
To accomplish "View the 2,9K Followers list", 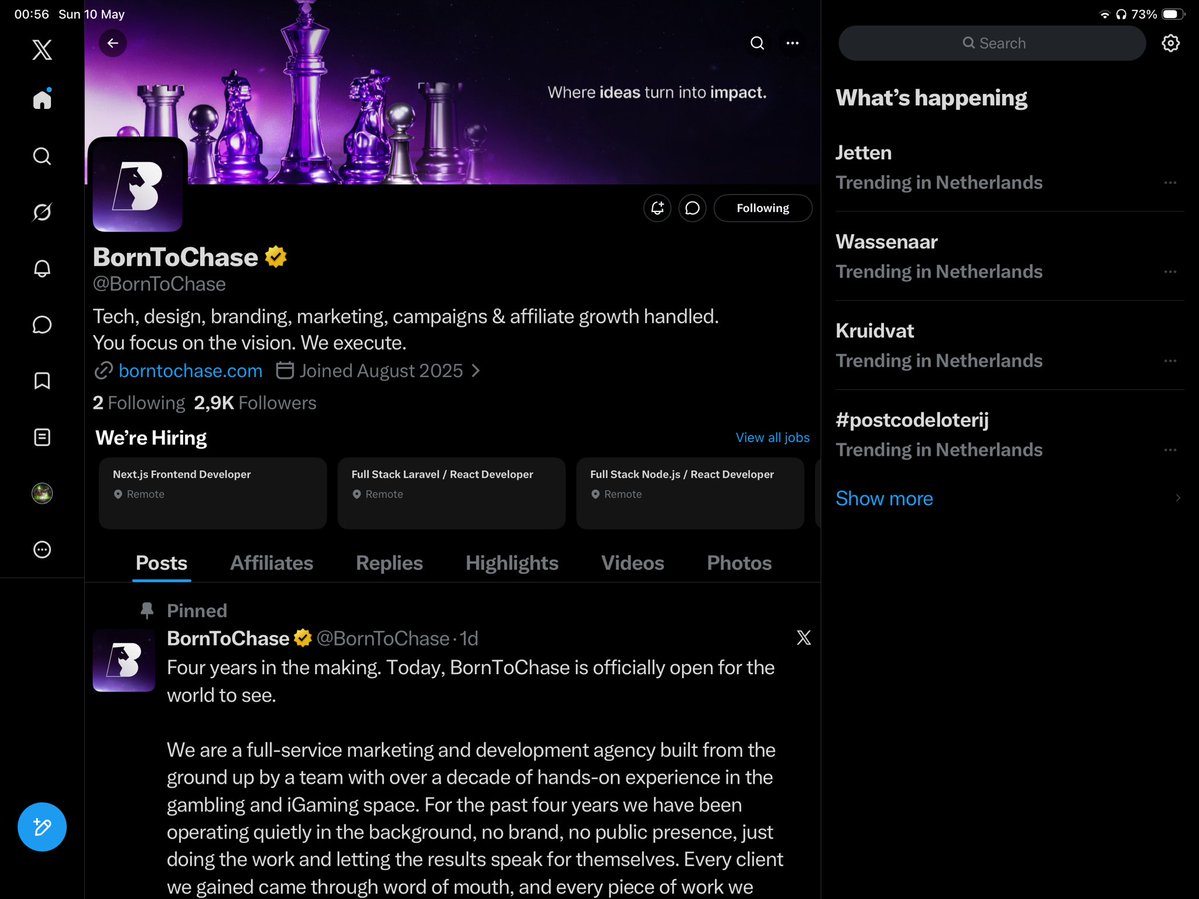I will [255, 403].
